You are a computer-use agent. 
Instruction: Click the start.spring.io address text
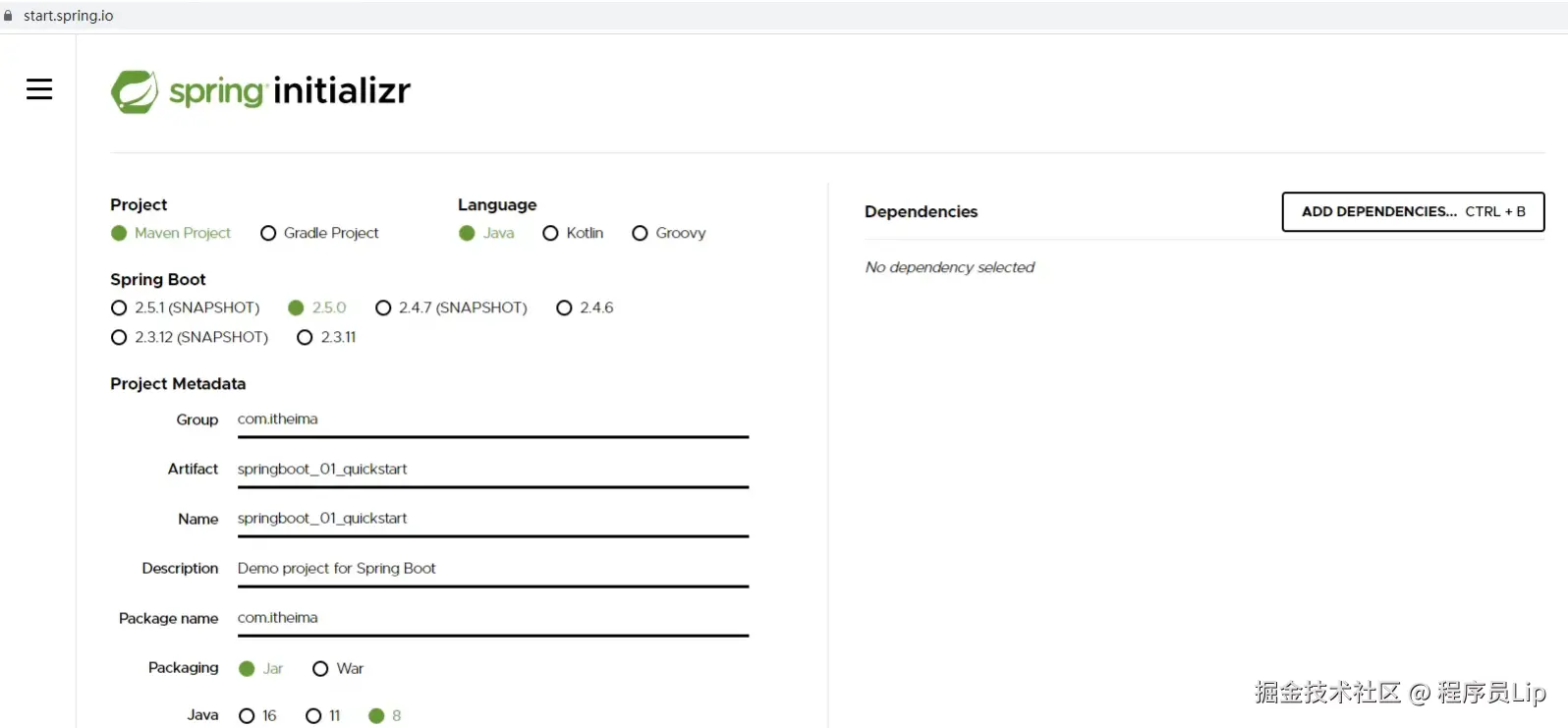69,16
